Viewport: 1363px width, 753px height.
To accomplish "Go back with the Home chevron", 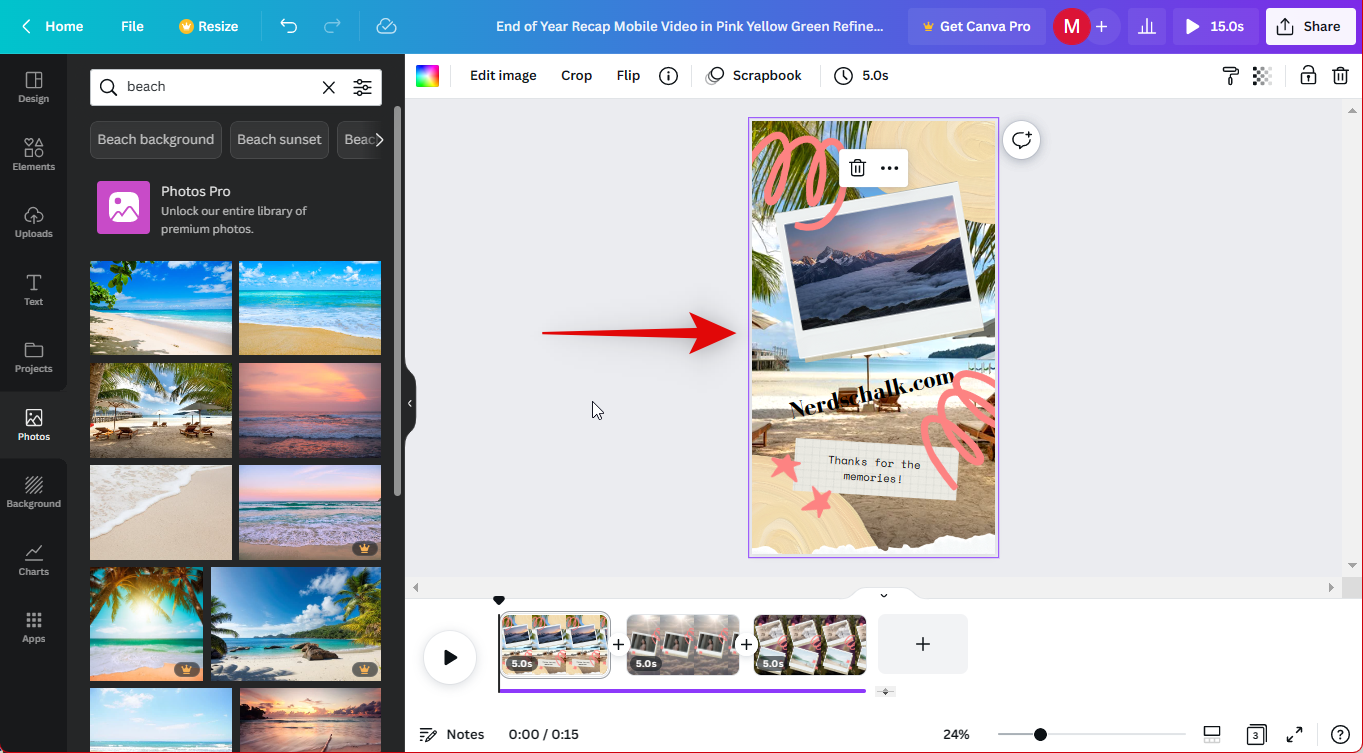I will [26, 26].
